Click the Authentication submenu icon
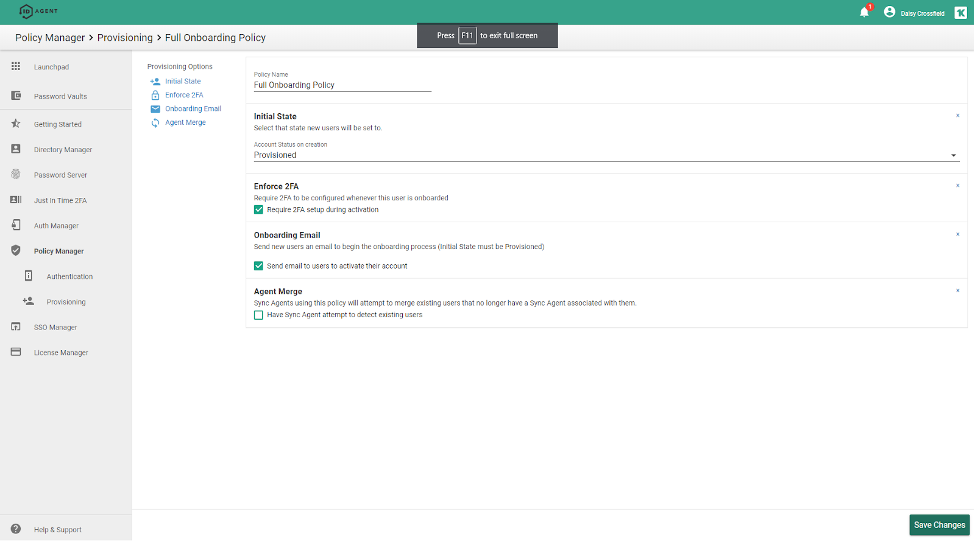This screenshot has width=974, height=547. click(x=29, y=276)
